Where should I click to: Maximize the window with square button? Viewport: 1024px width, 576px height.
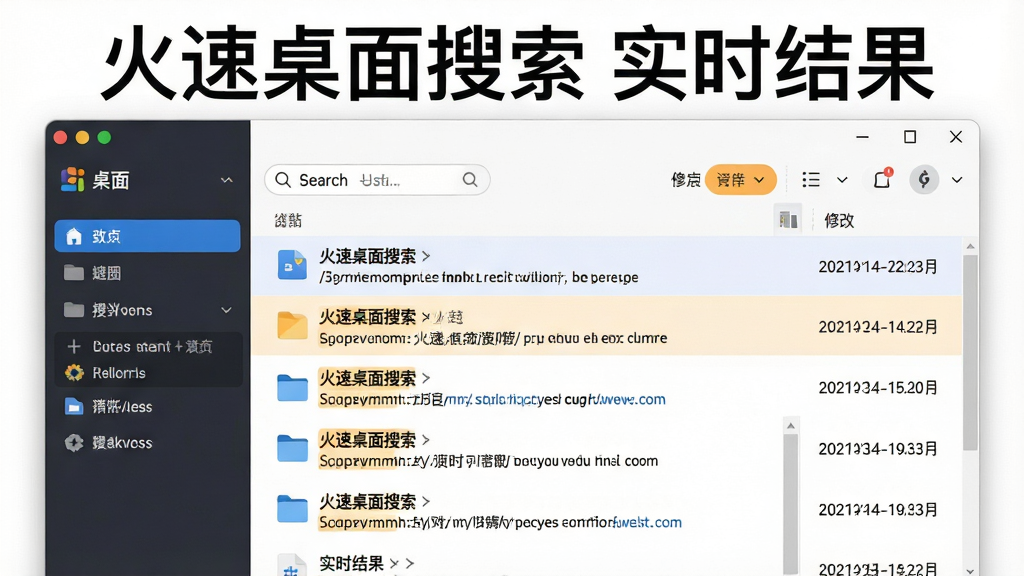[x=910, y=136]
